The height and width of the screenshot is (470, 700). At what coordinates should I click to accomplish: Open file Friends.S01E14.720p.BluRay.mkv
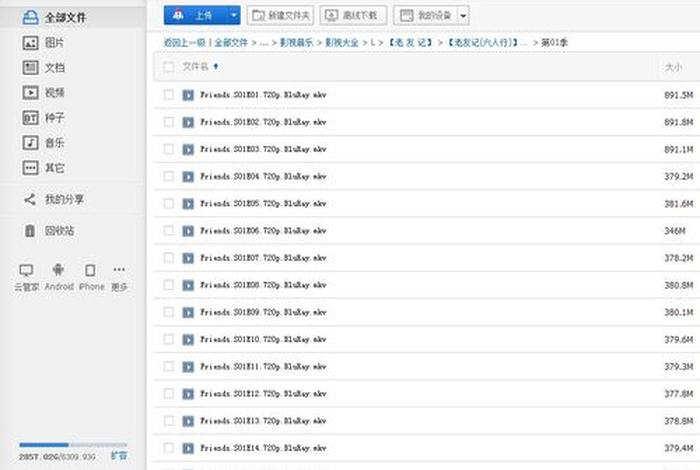tap(263, 448)
